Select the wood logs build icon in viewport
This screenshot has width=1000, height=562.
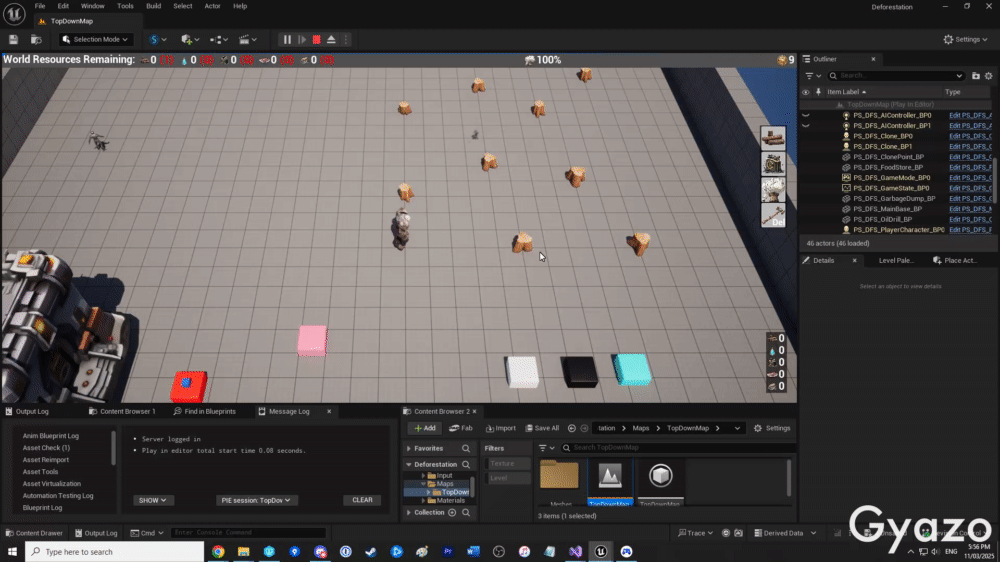point(773,138)
